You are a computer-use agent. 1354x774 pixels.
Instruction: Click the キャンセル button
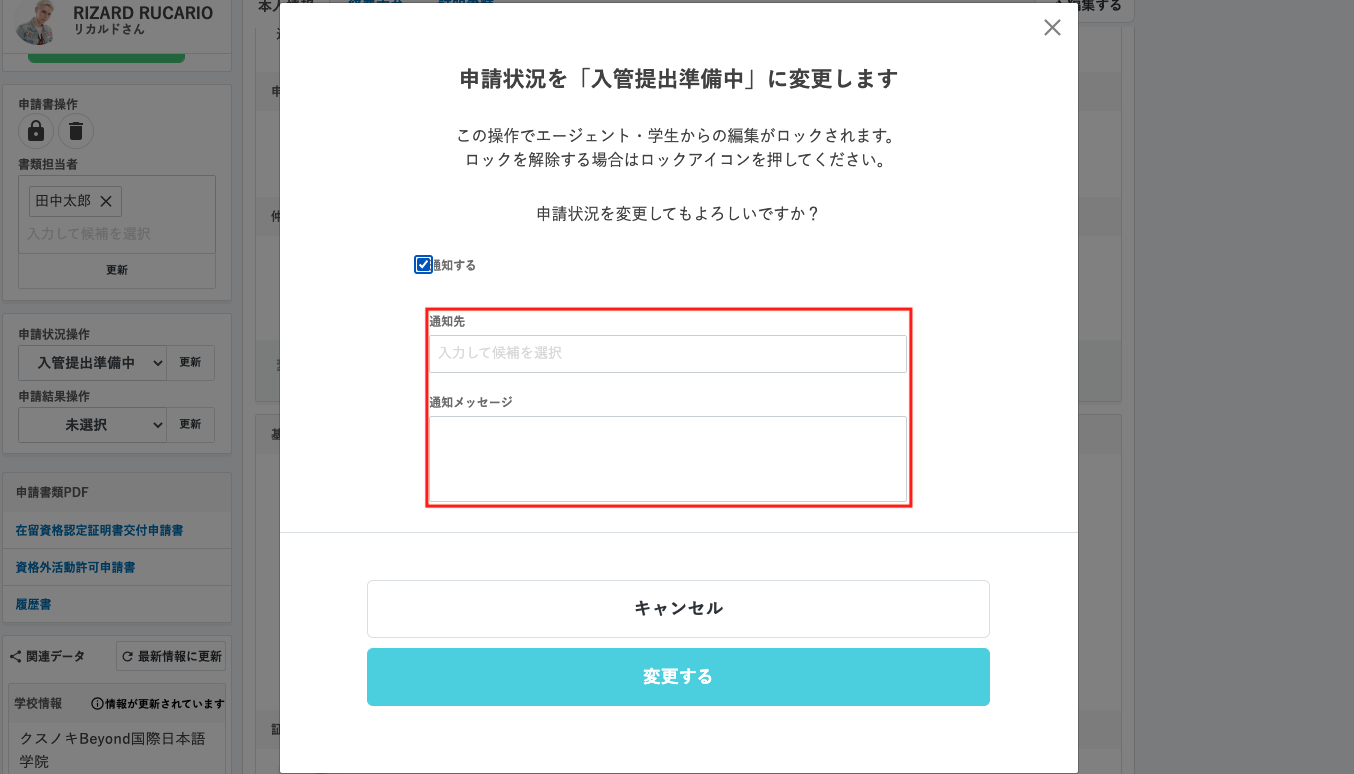[678, 609]
